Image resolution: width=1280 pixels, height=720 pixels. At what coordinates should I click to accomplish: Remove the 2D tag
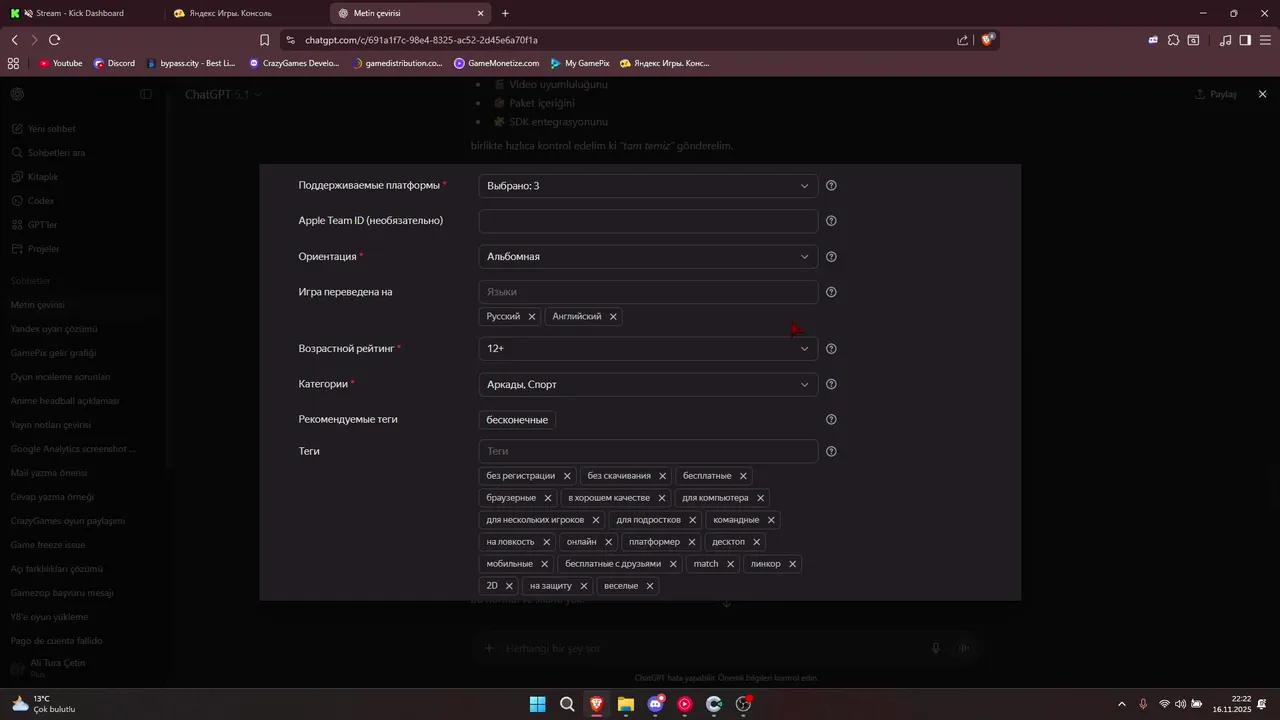(x=509, y=586)
